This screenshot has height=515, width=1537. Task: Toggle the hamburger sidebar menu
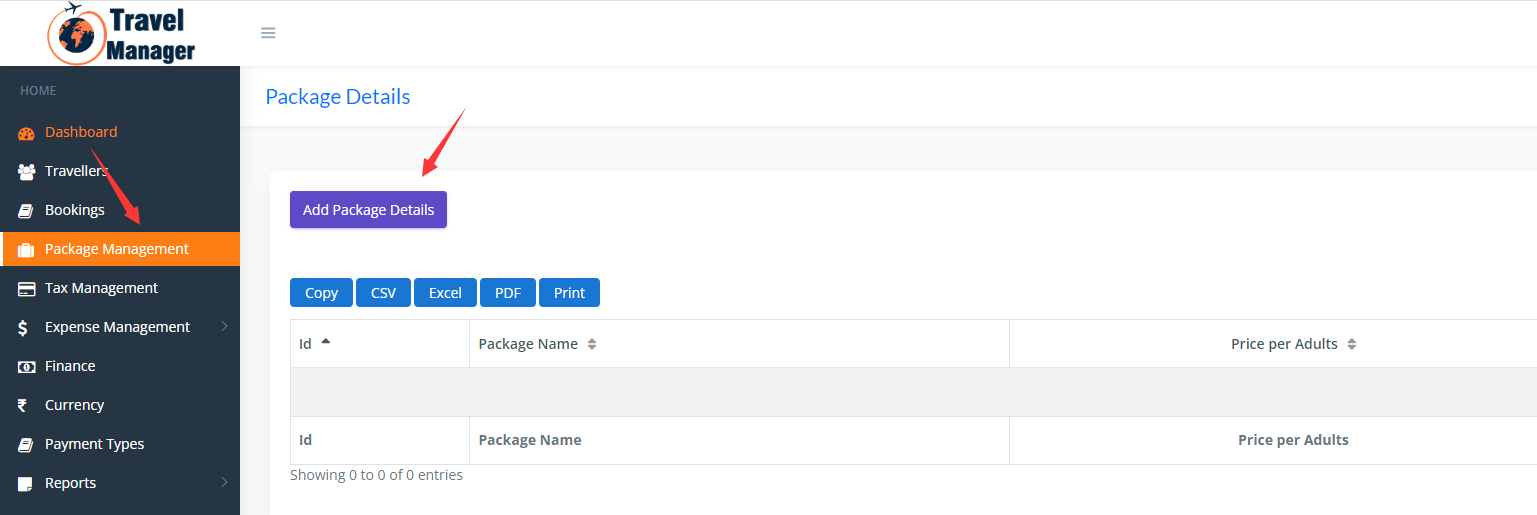268,33
